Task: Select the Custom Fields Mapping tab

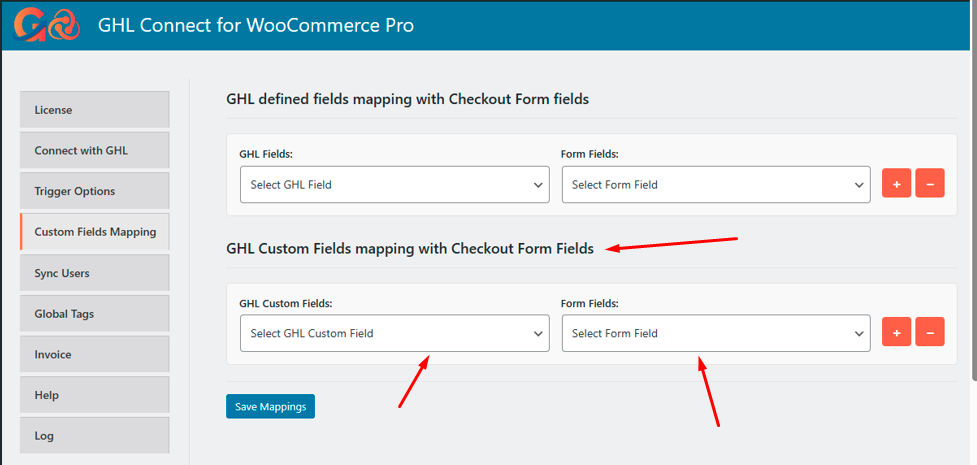Action: 94,232
